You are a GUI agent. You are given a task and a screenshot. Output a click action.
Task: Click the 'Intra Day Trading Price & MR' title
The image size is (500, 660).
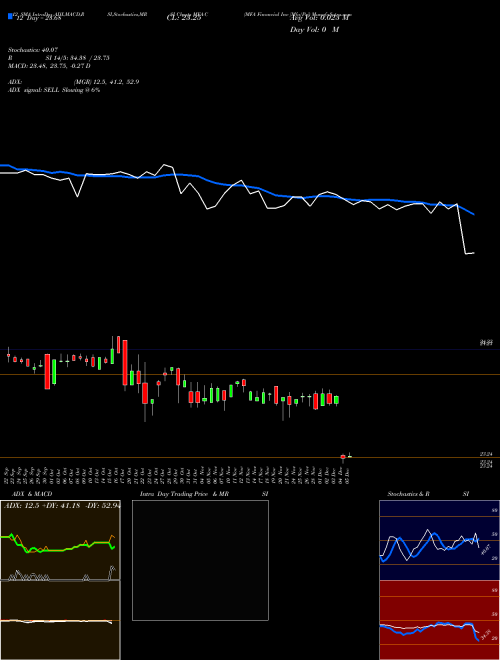click(x=184, y=494)
